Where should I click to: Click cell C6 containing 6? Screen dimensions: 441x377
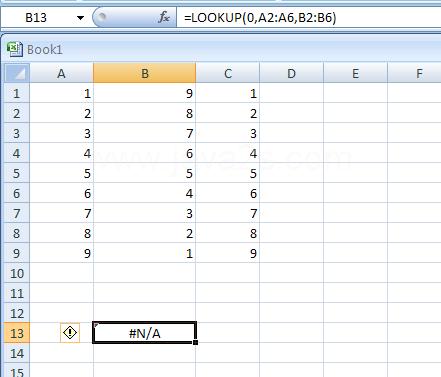[228, 193]
